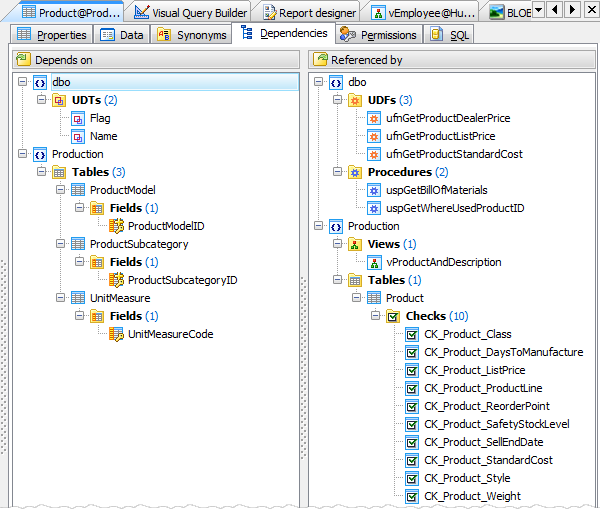Image resolution: width=600 pixels, height=511 pixels.
Task: Click the Depends on panel header icon
Action: [23, 60]
